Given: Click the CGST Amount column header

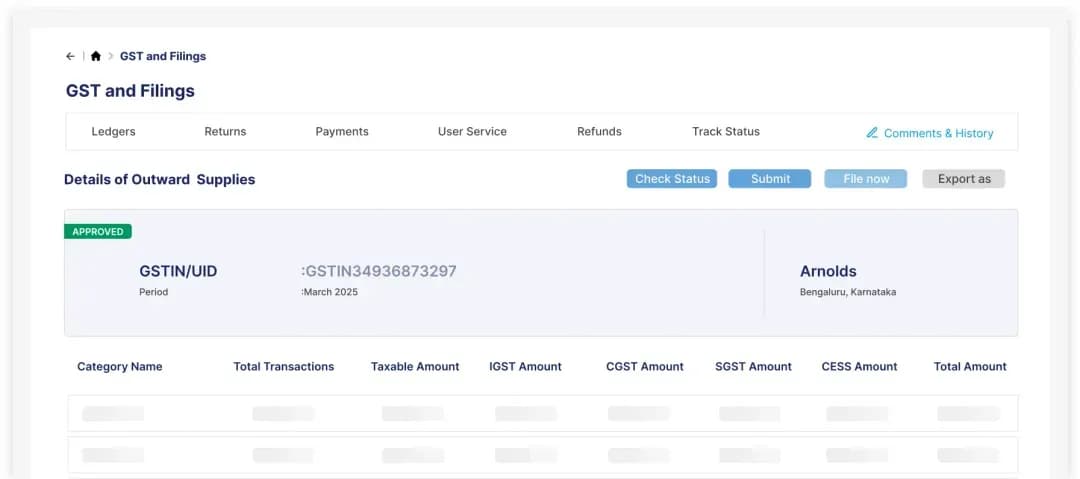Looking at the screenshot, I should coord(645,367).
